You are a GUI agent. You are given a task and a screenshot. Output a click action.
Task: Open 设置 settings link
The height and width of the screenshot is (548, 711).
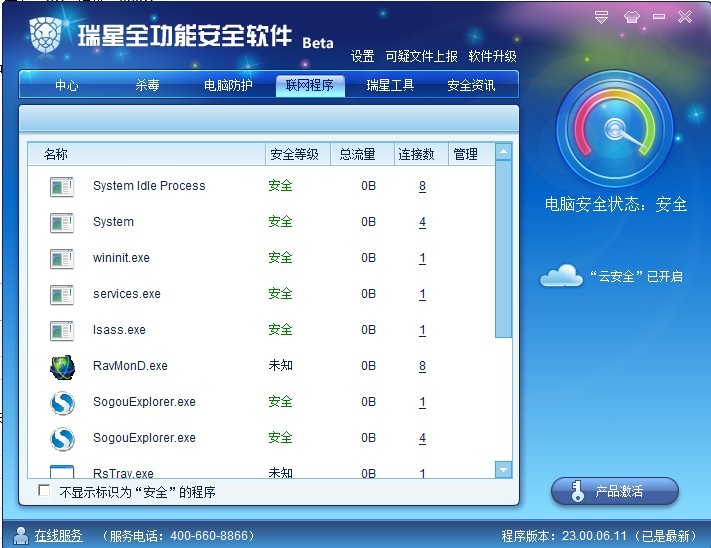point(362,56)
